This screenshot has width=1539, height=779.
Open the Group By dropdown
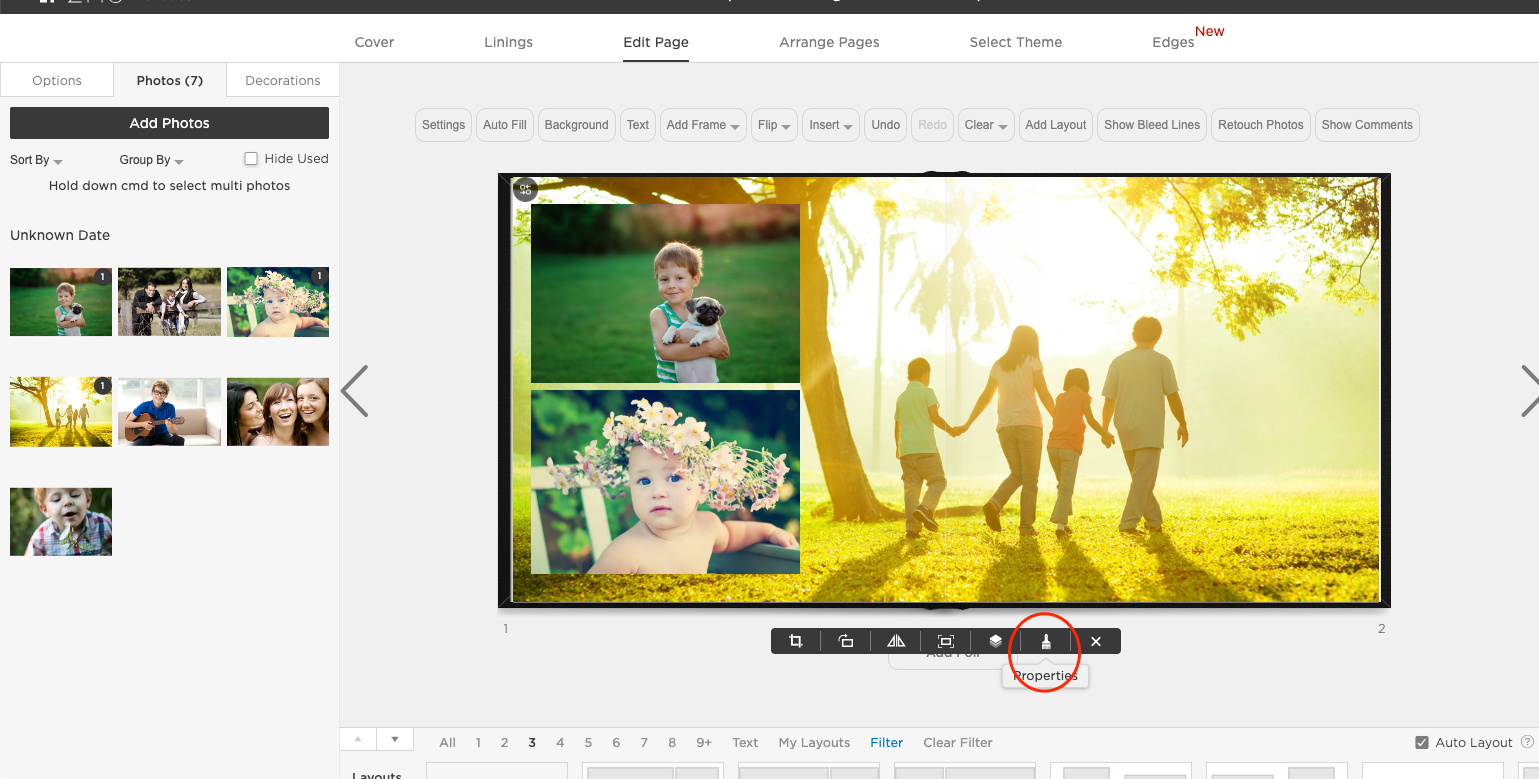tap(151, 160)
